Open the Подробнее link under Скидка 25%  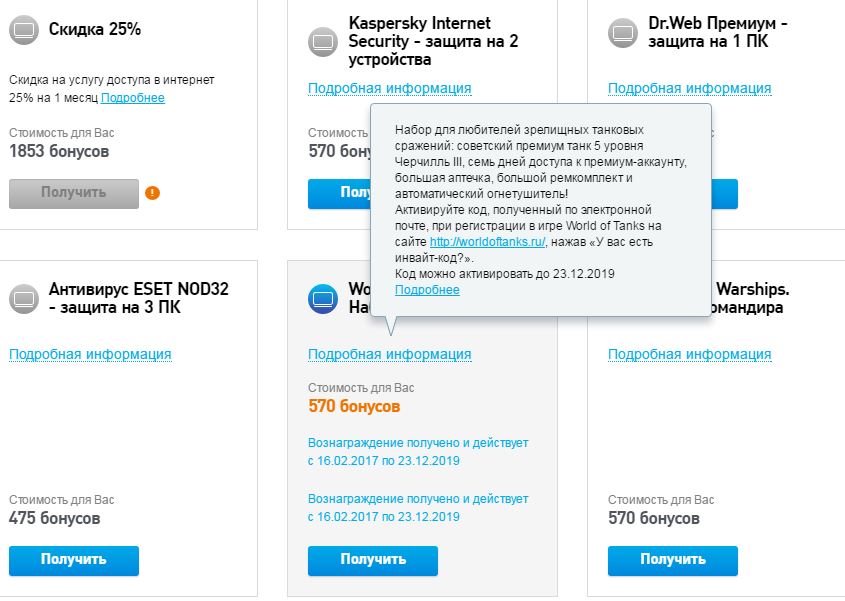[x=133, y=98]
